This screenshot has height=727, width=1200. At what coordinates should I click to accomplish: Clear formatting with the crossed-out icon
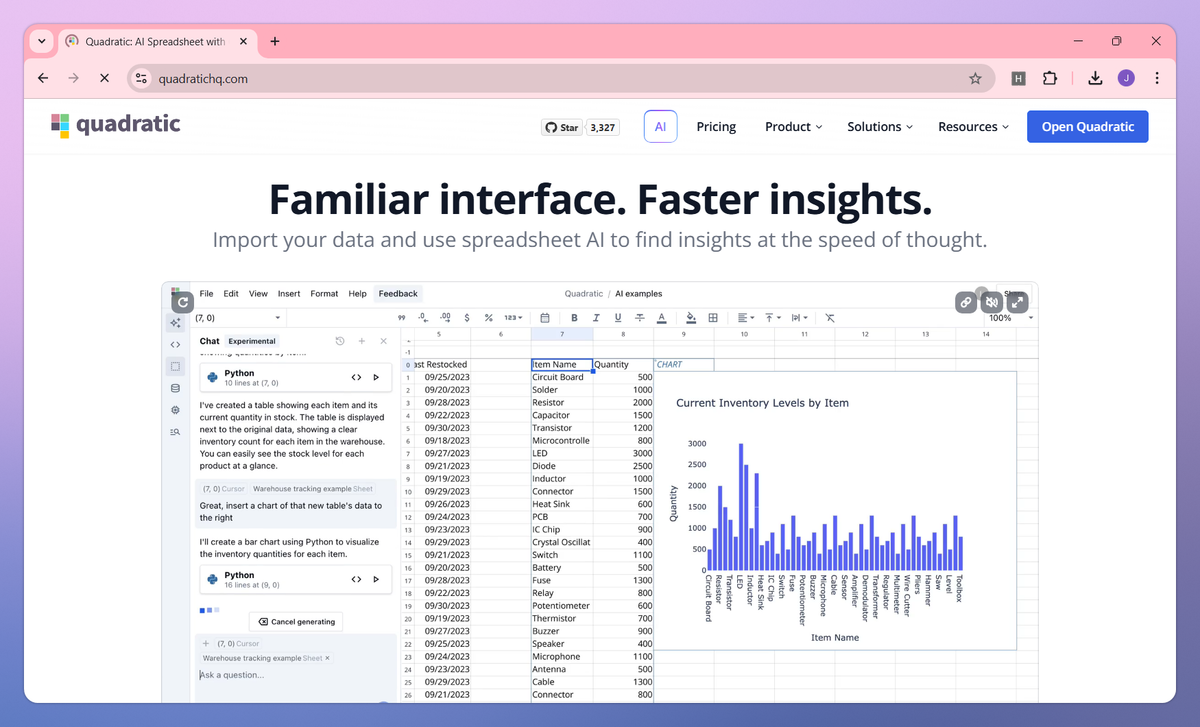click(830, 318)
